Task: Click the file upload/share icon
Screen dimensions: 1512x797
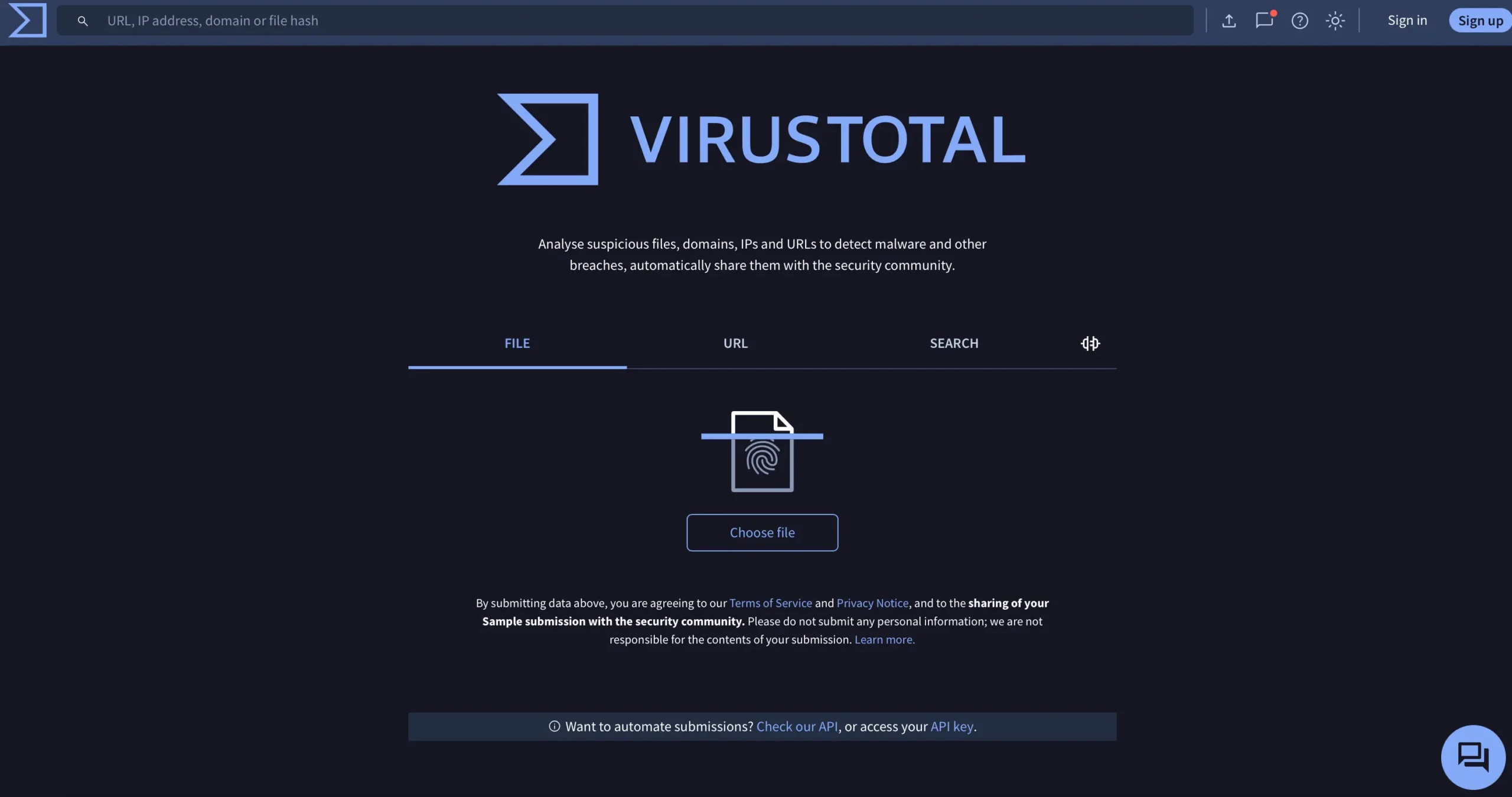Action: point(1228,20)
